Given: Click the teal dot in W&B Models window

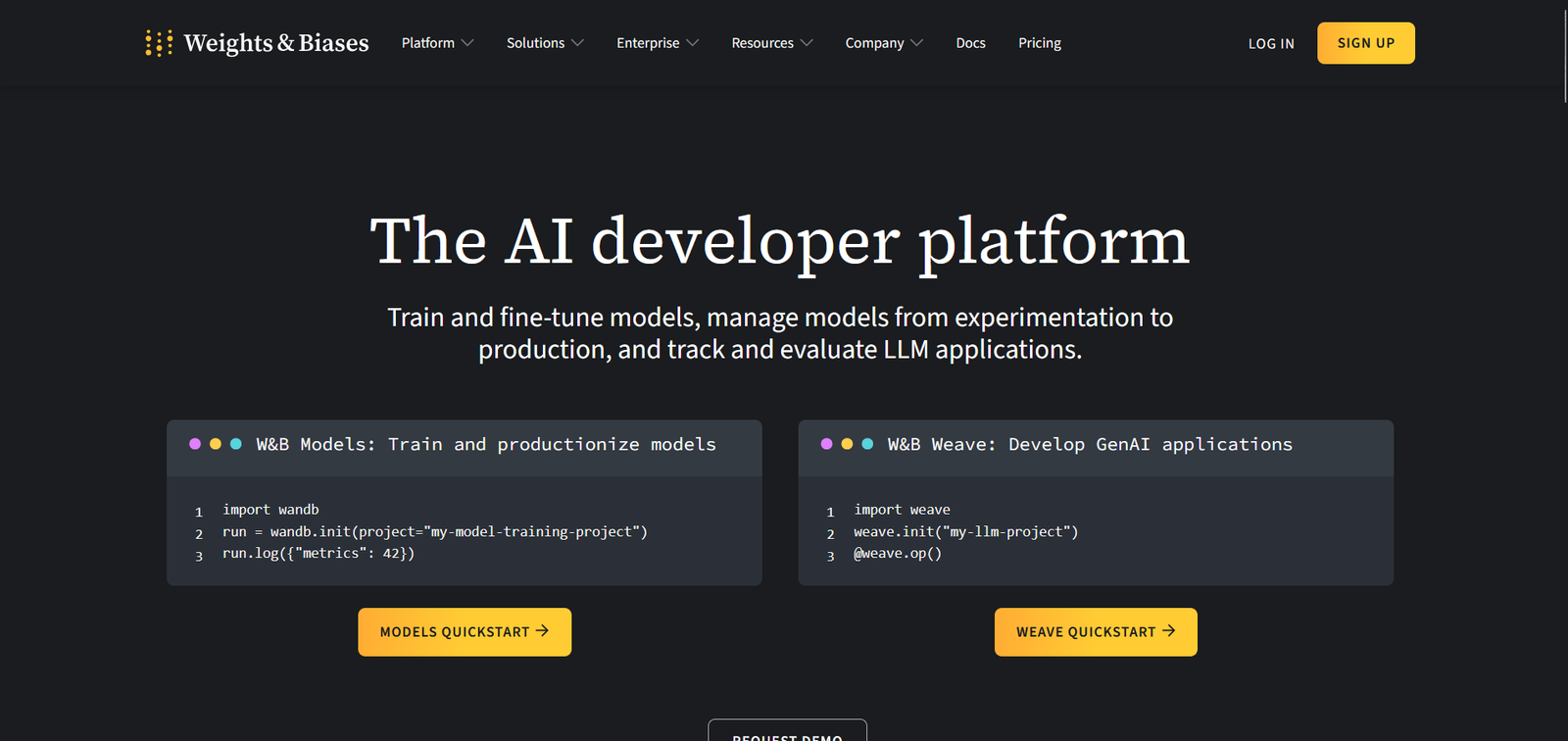Looking at the screenshot, I should coord(236,444).
